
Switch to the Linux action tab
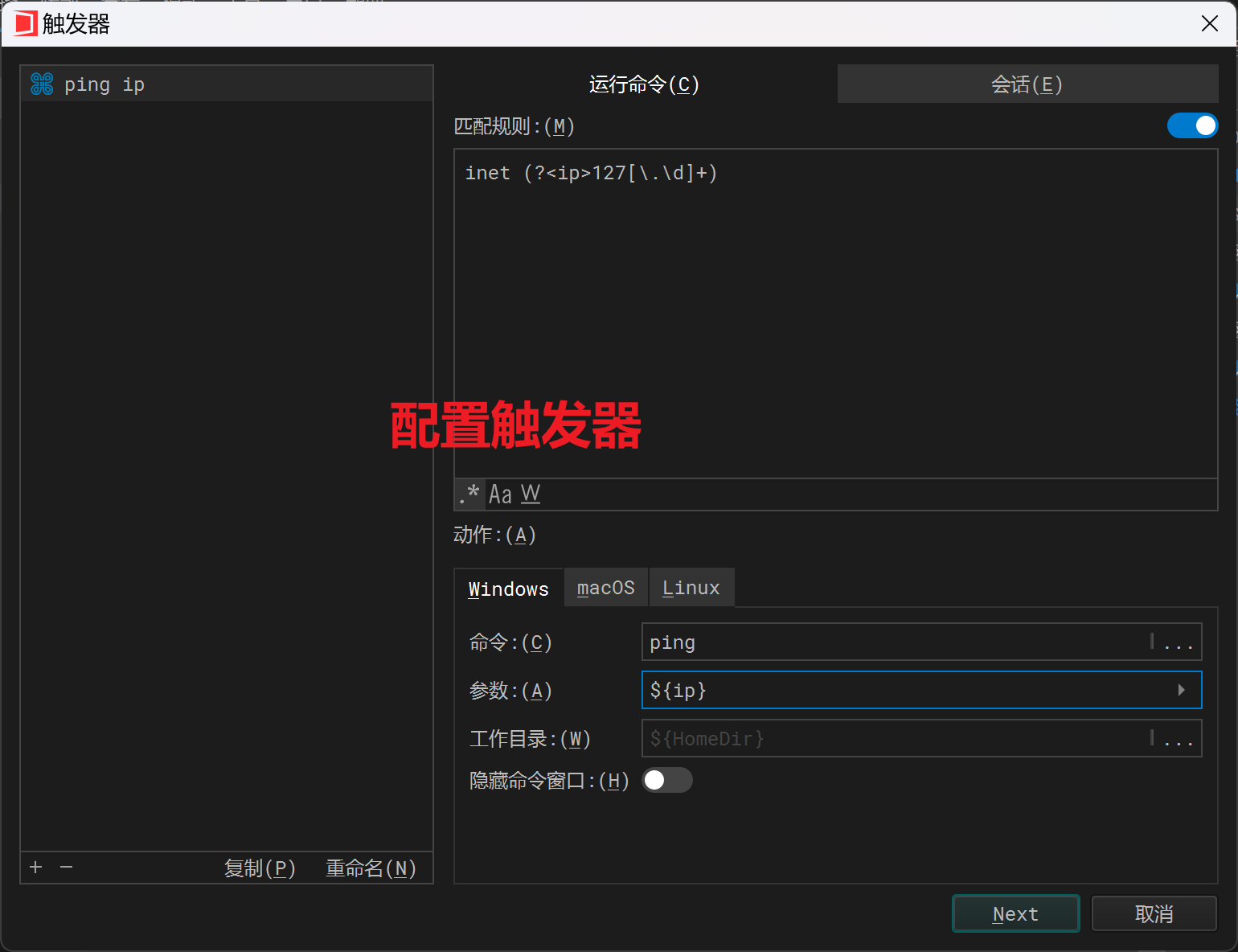[691, 588]
